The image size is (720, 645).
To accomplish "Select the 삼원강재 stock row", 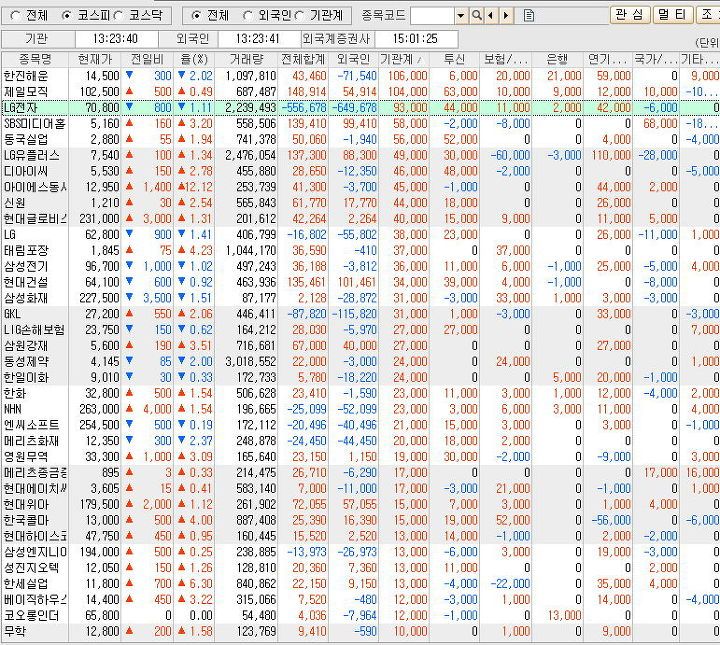I will coord(360,346).
